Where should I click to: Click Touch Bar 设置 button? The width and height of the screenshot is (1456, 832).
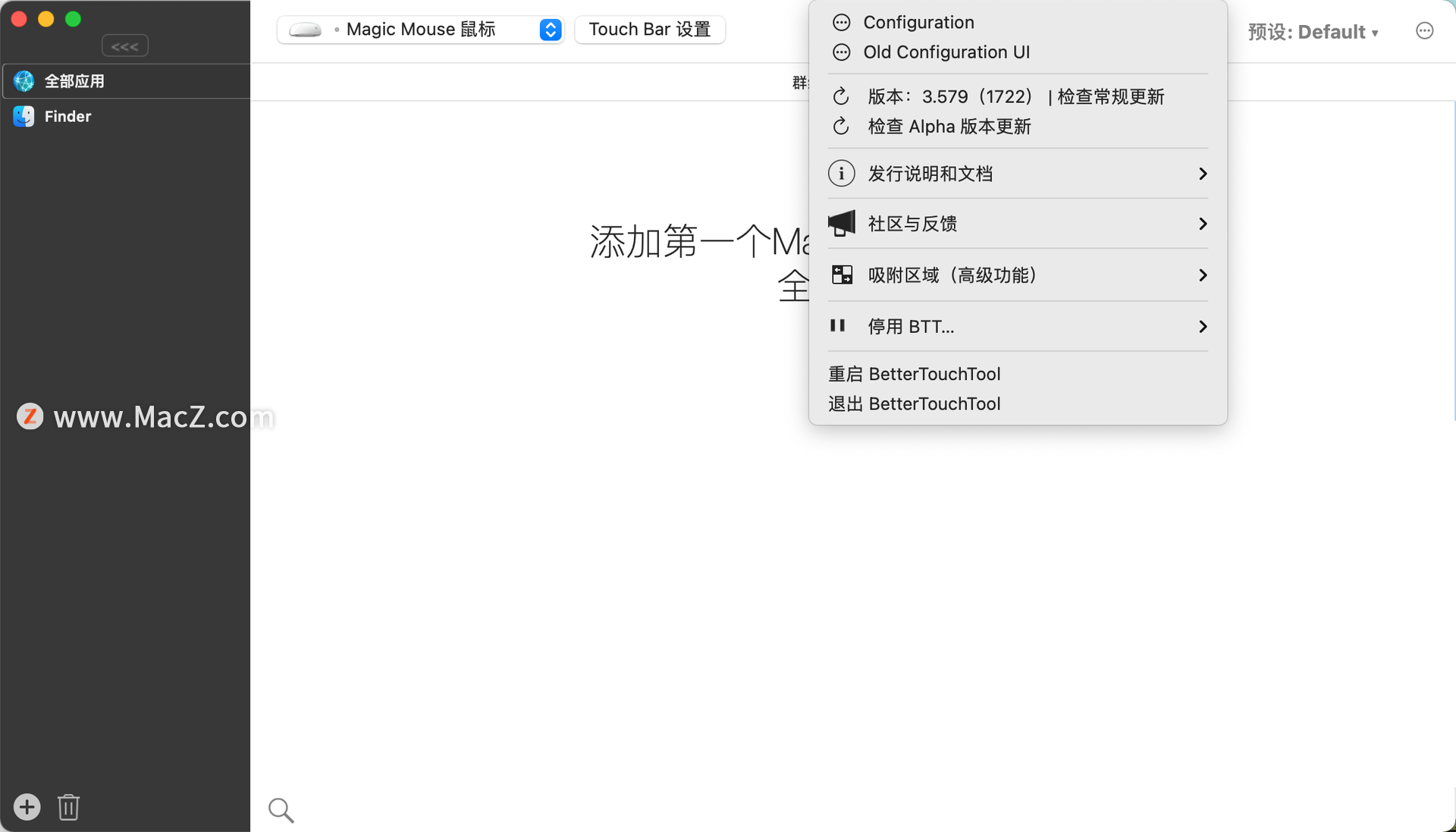[650, 30]
